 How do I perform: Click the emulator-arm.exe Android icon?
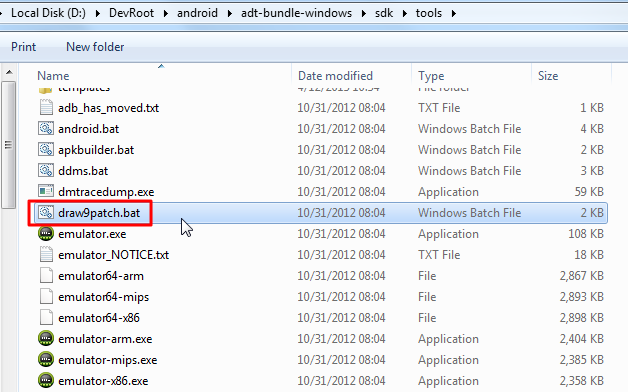pyautogui.click(x=46, y=338)
